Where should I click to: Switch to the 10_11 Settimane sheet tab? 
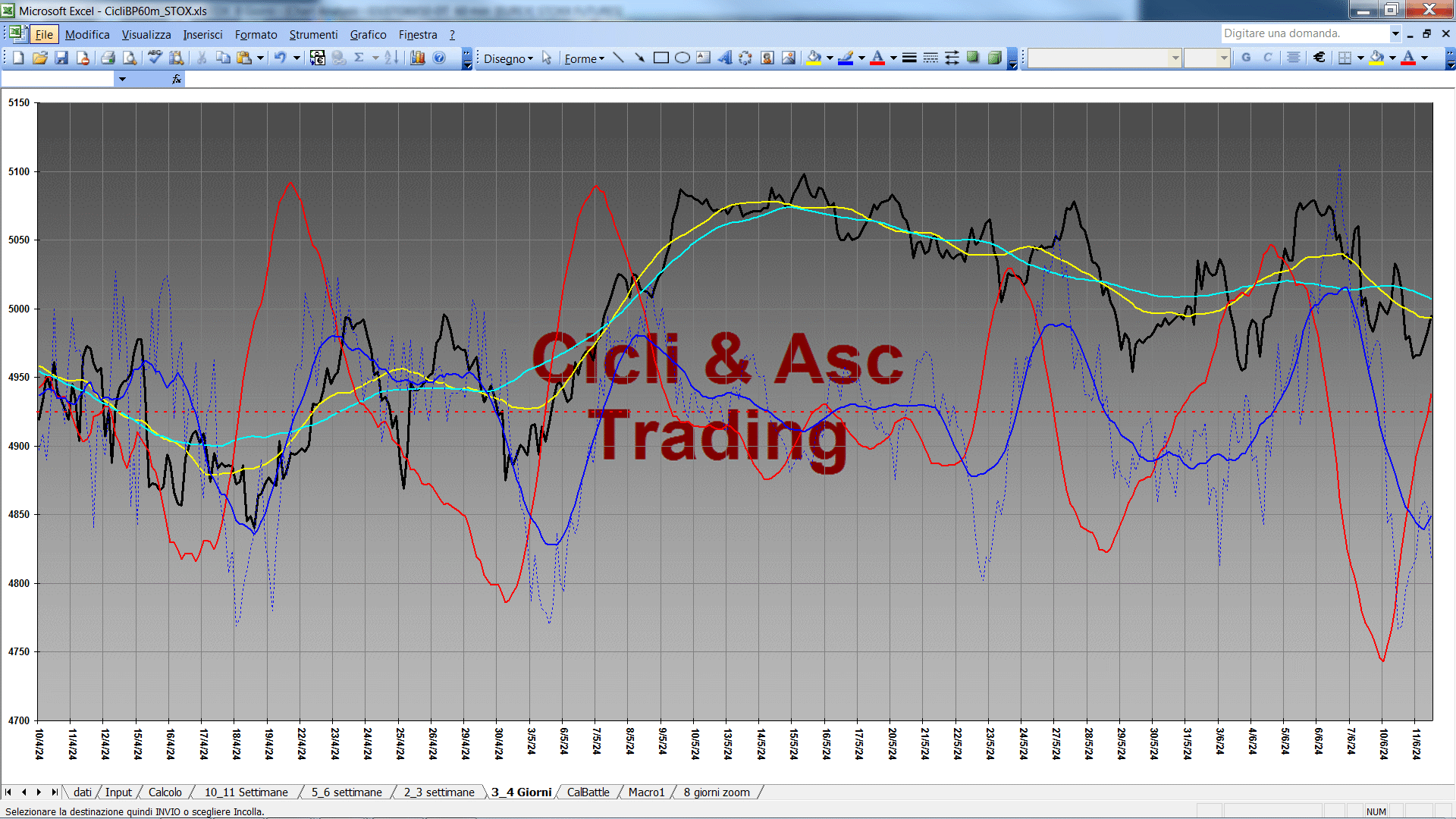click(246, 792)
